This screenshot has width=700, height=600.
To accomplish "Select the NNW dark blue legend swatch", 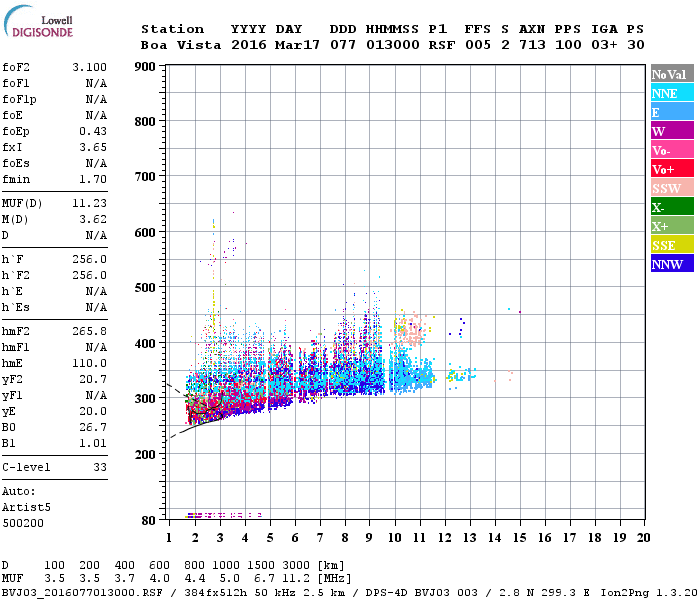I will 672,263.
